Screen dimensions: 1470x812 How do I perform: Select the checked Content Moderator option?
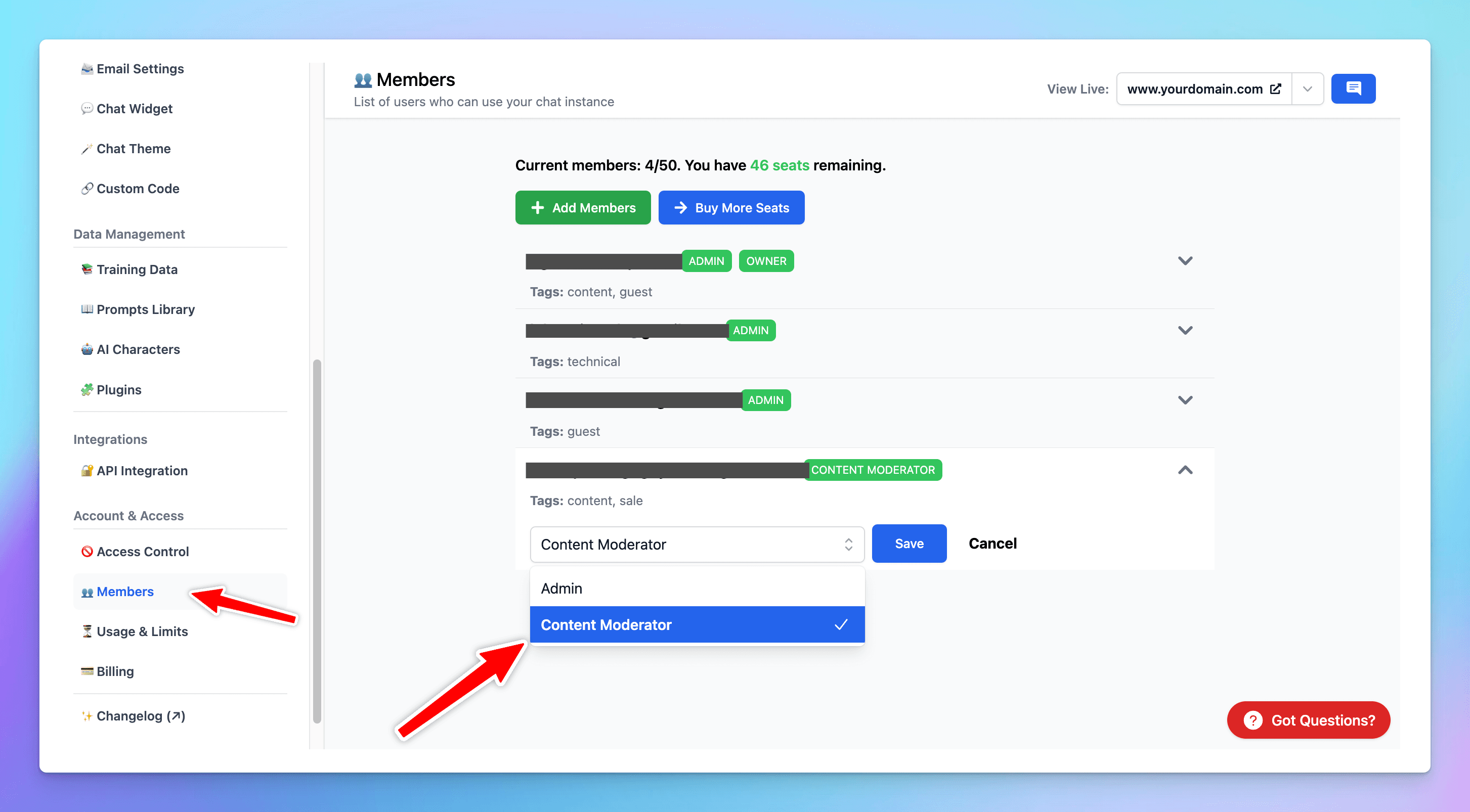pos(696,624)
